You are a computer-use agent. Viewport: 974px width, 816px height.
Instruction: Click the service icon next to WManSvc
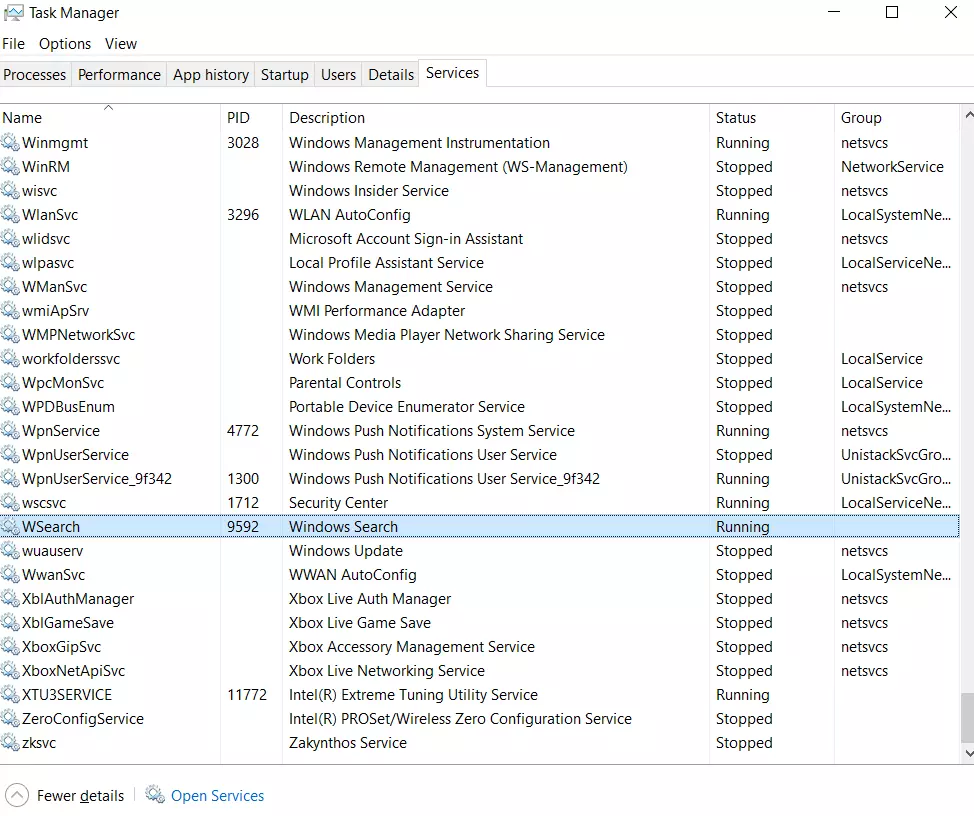(10, 287)
